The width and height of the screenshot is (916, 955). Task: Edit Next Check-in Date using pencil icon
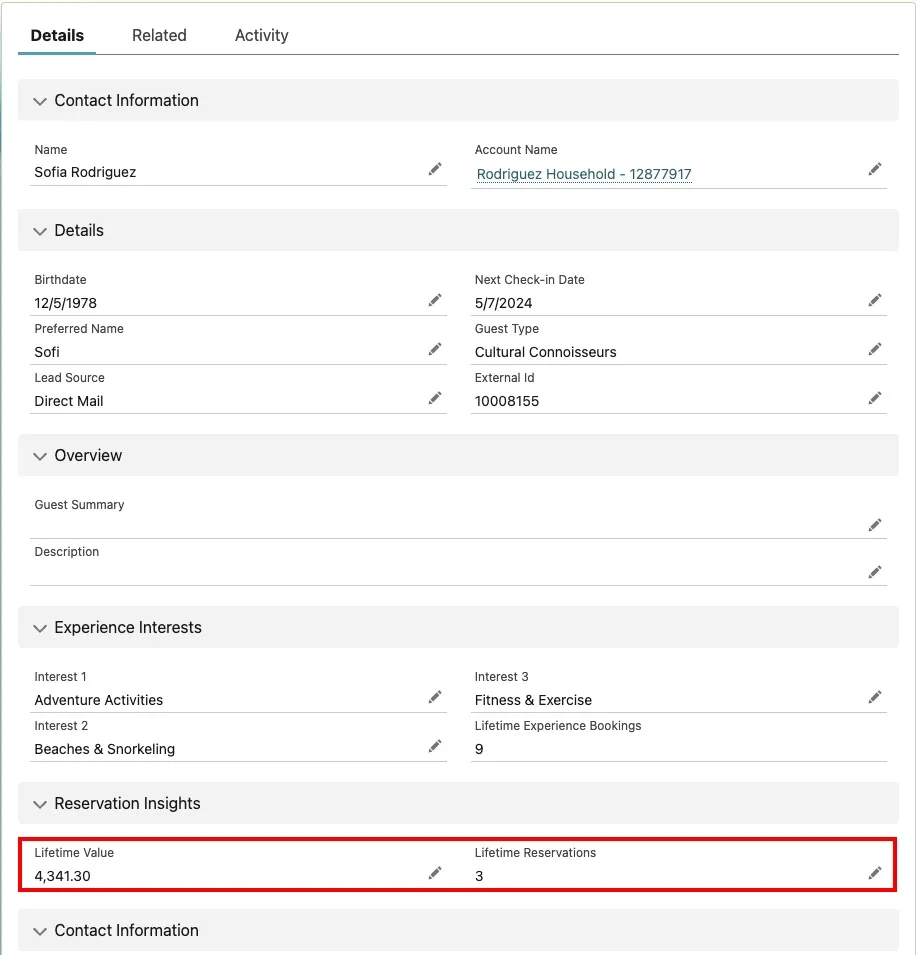875,300
